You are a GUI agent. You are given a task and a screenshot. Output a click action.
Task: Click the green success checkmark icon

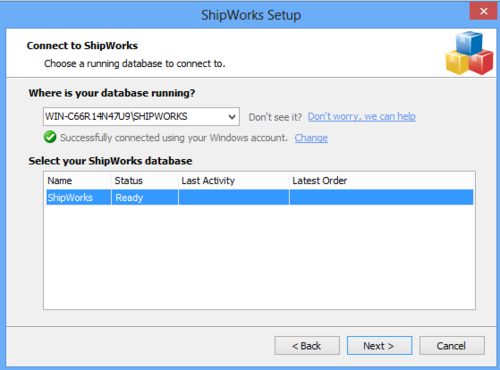(x=50, y=137)
